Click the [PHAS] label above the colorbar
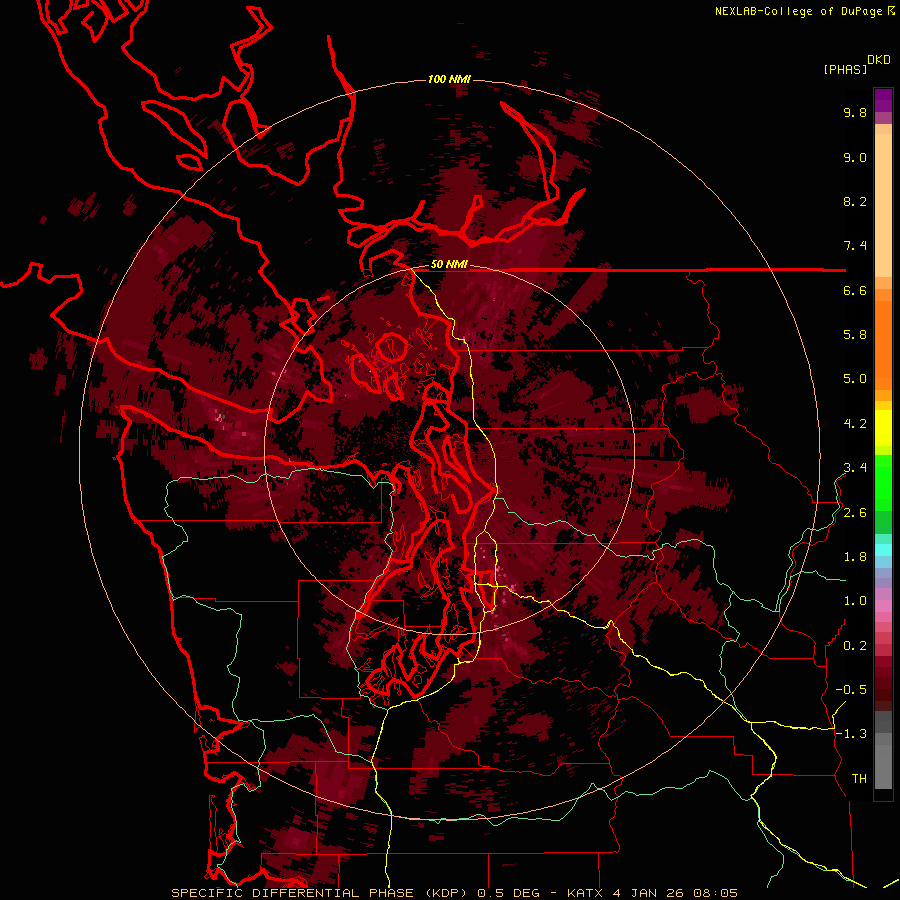Viewport: 900px width, 900px height. coord(845,69)
